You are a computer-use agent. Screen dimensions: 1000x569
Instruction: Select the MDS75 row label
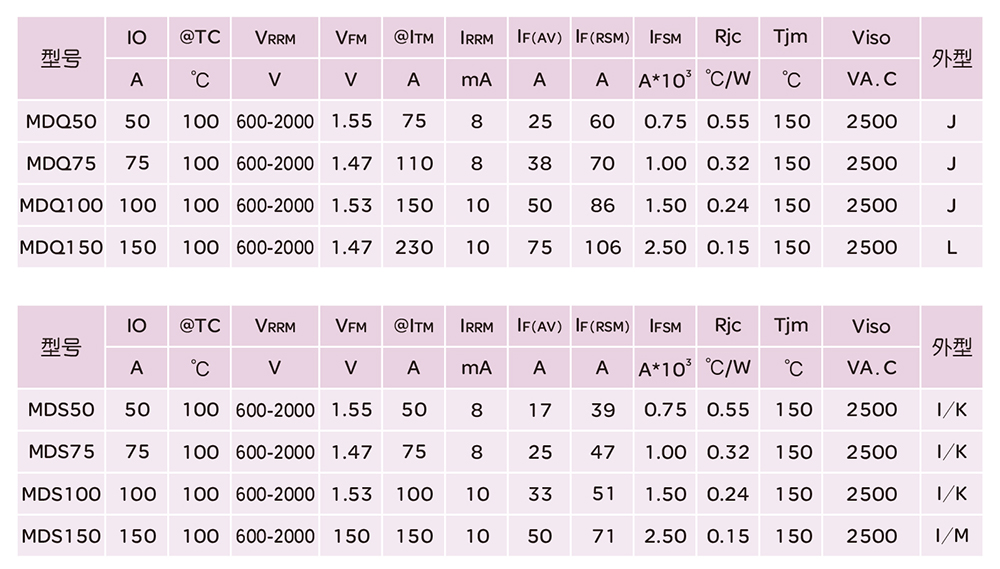click(x=61, y=452)
